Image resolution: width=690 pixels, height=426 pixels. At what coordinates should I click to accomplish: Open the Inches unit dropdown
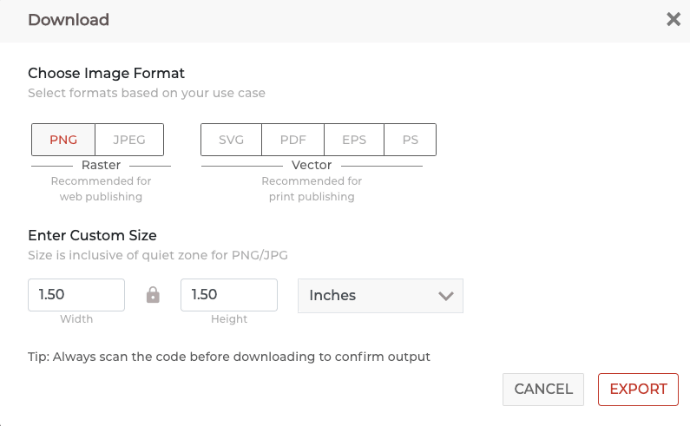(x=381, y=295)
